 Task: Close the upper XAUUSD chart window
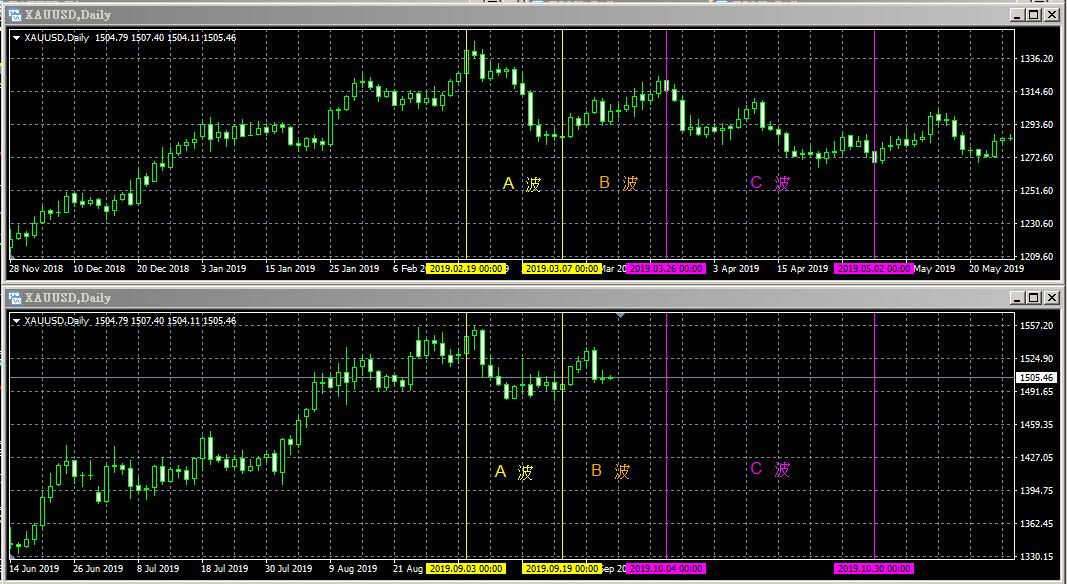1051,14
